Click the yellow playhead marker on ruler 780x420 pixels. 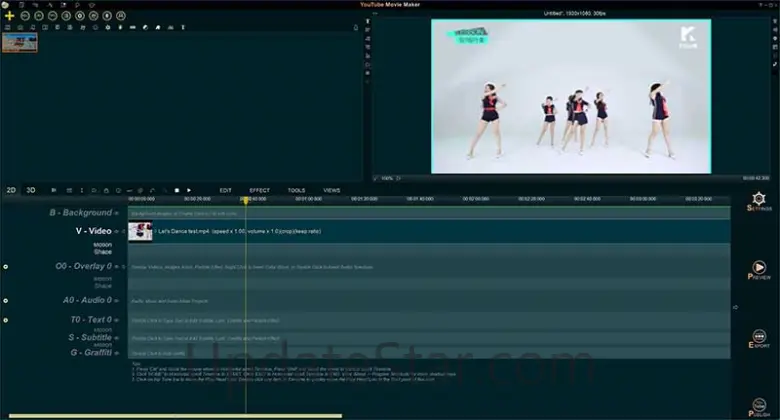pos(245,200)
